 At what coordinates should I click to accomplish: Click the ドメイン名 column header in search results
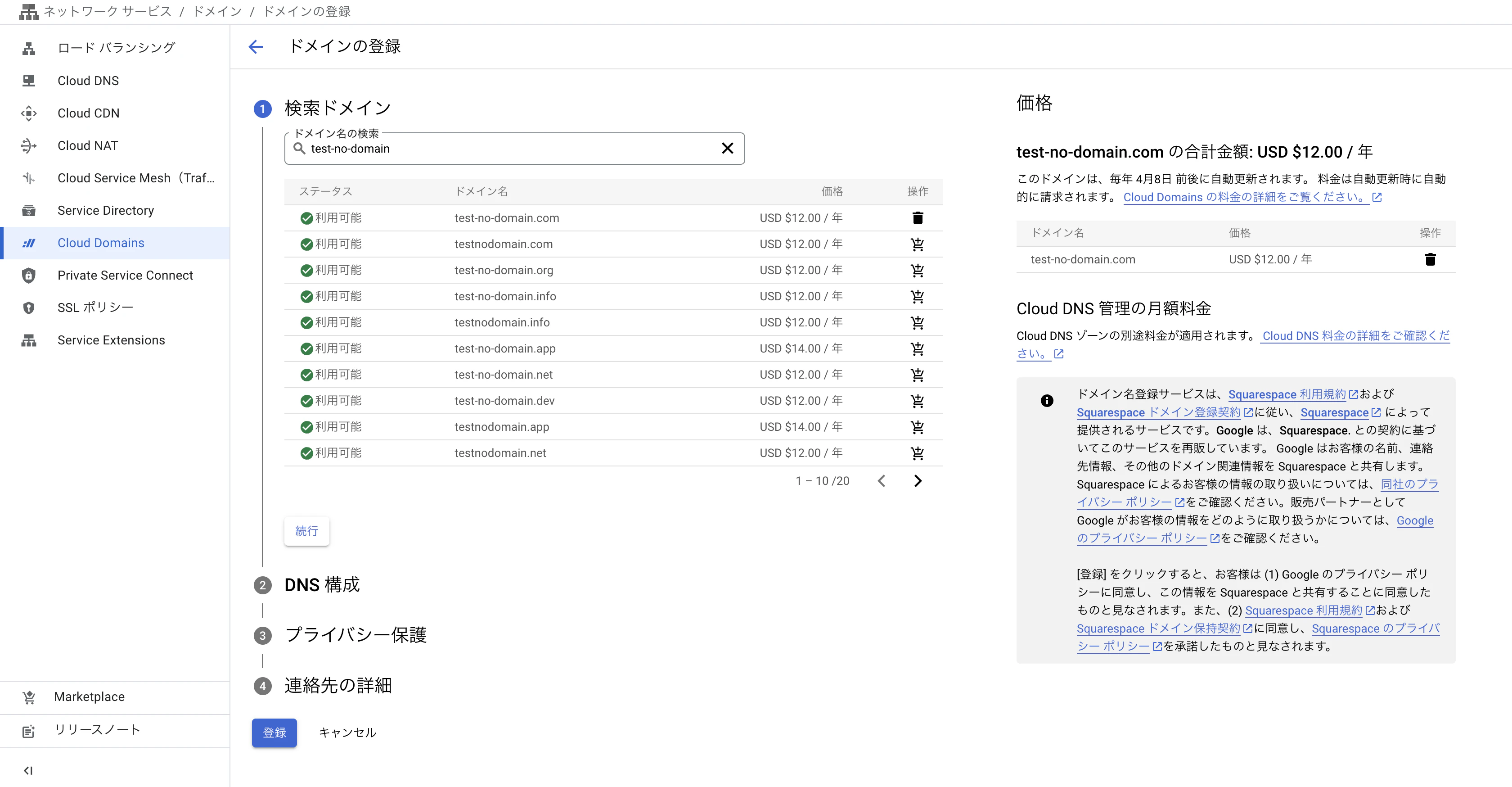click(481, 191)
